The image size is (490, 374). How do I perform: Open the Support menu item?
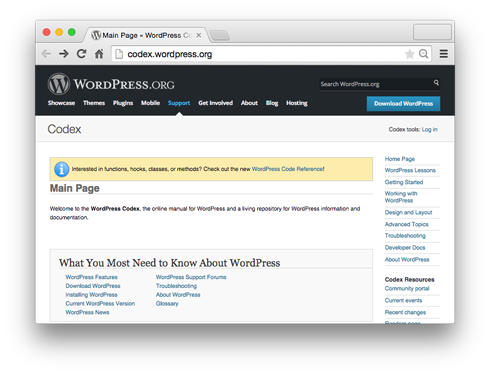tap(179, 103)
